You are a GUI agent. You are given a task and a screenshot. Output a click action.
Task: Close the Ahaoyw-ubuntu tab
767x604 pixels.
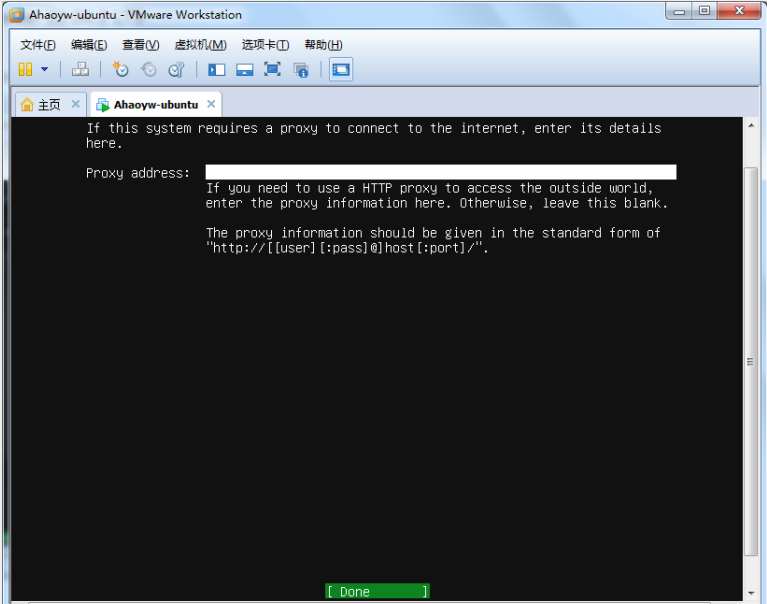210,104
